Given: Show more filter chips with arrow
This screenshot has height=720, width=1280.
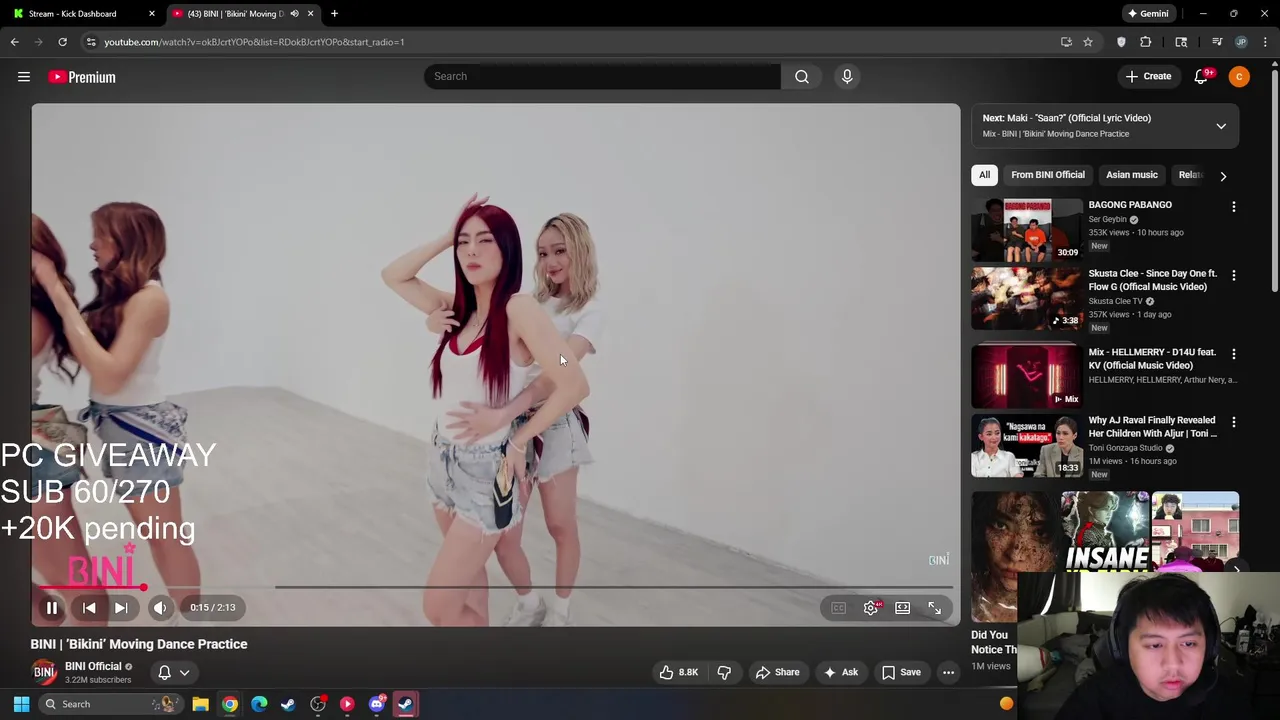Looking at the screenshot, I should (1223, 176).
